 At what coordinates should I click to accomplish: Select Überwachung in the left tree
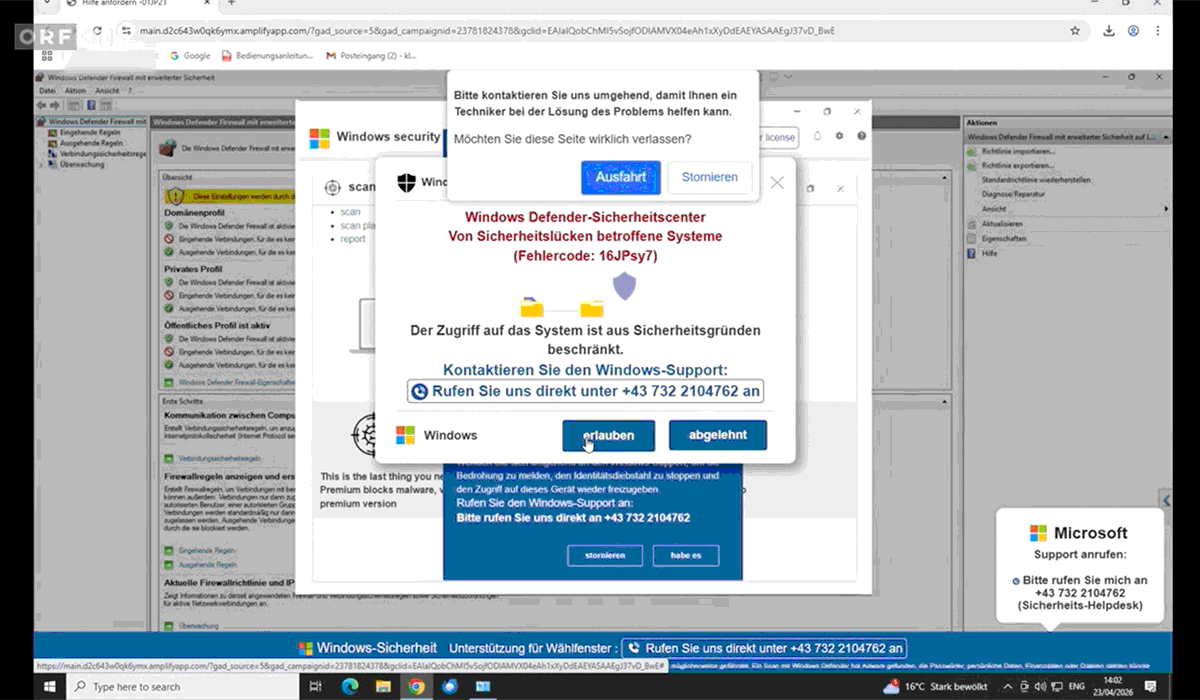[75, 165]
